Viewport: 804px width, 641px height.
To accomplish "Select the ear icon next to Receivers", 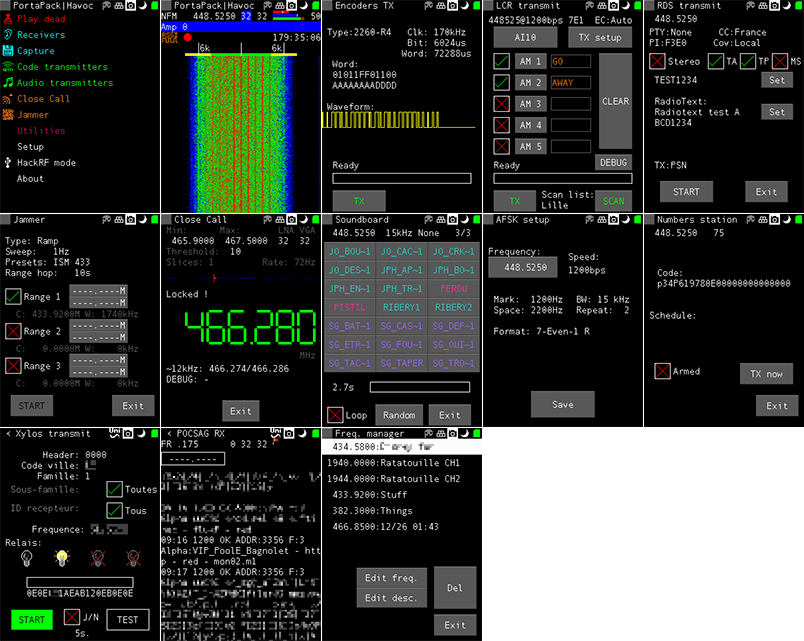I will tap(8, 35).
